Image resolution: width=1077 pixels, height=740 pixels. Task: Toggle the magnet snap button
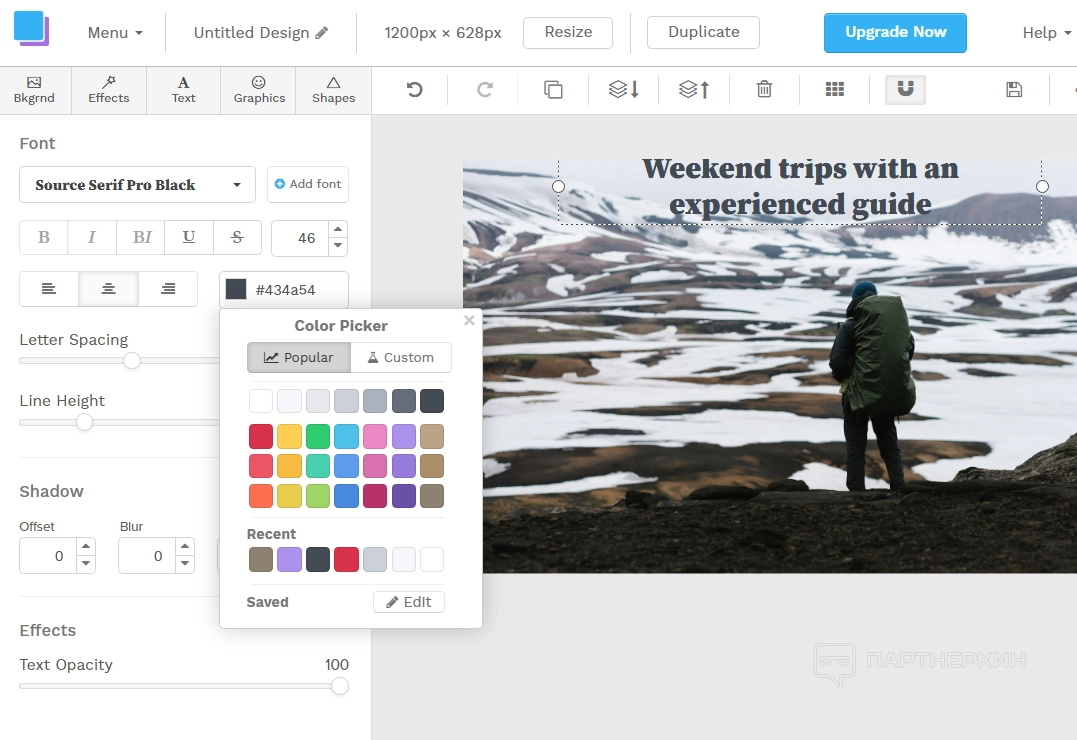[x=905, y=90]
